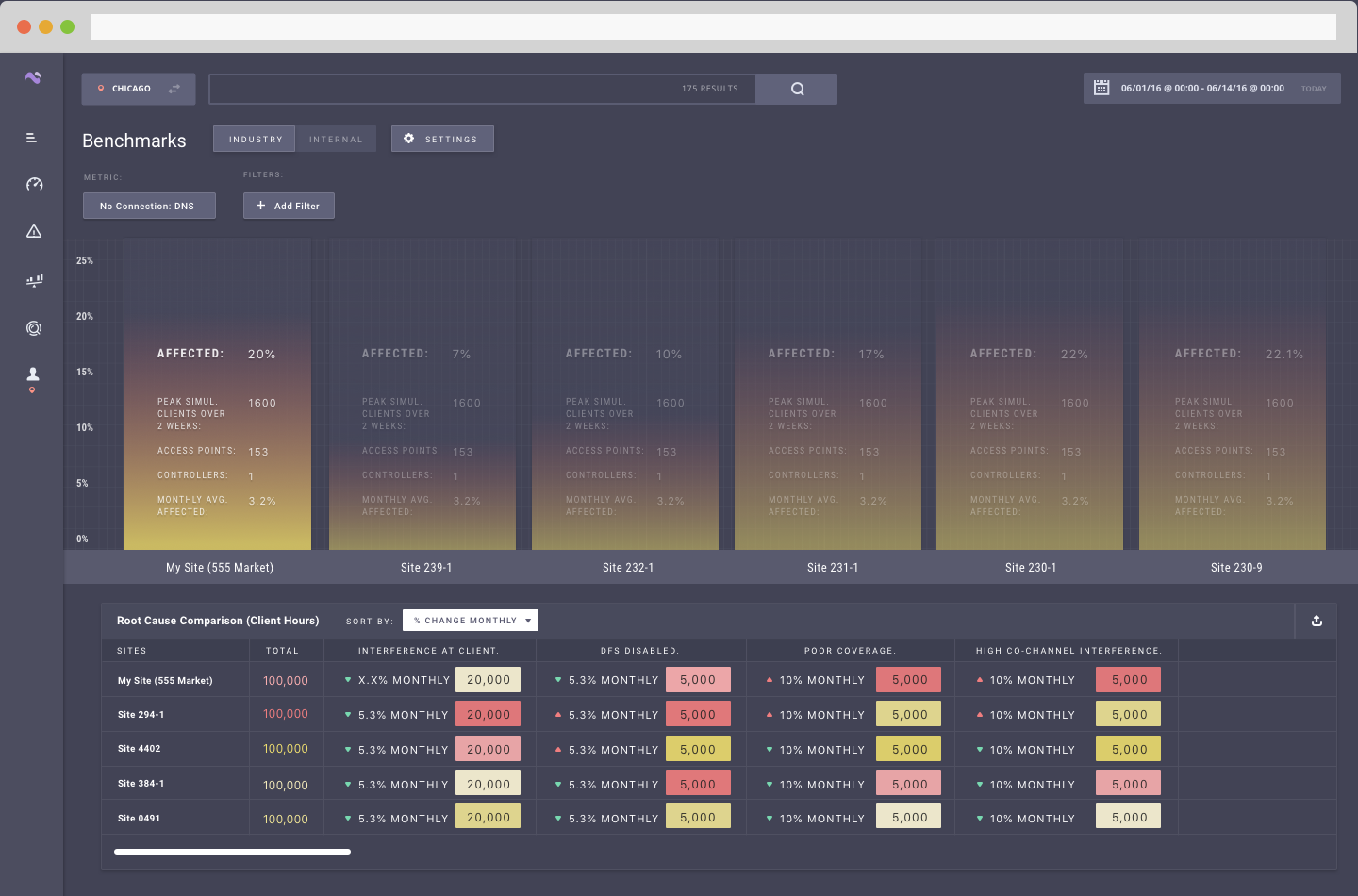Open the dashboard speedometer icon
The image size is (1358, 896).
[x=34, y=184]
